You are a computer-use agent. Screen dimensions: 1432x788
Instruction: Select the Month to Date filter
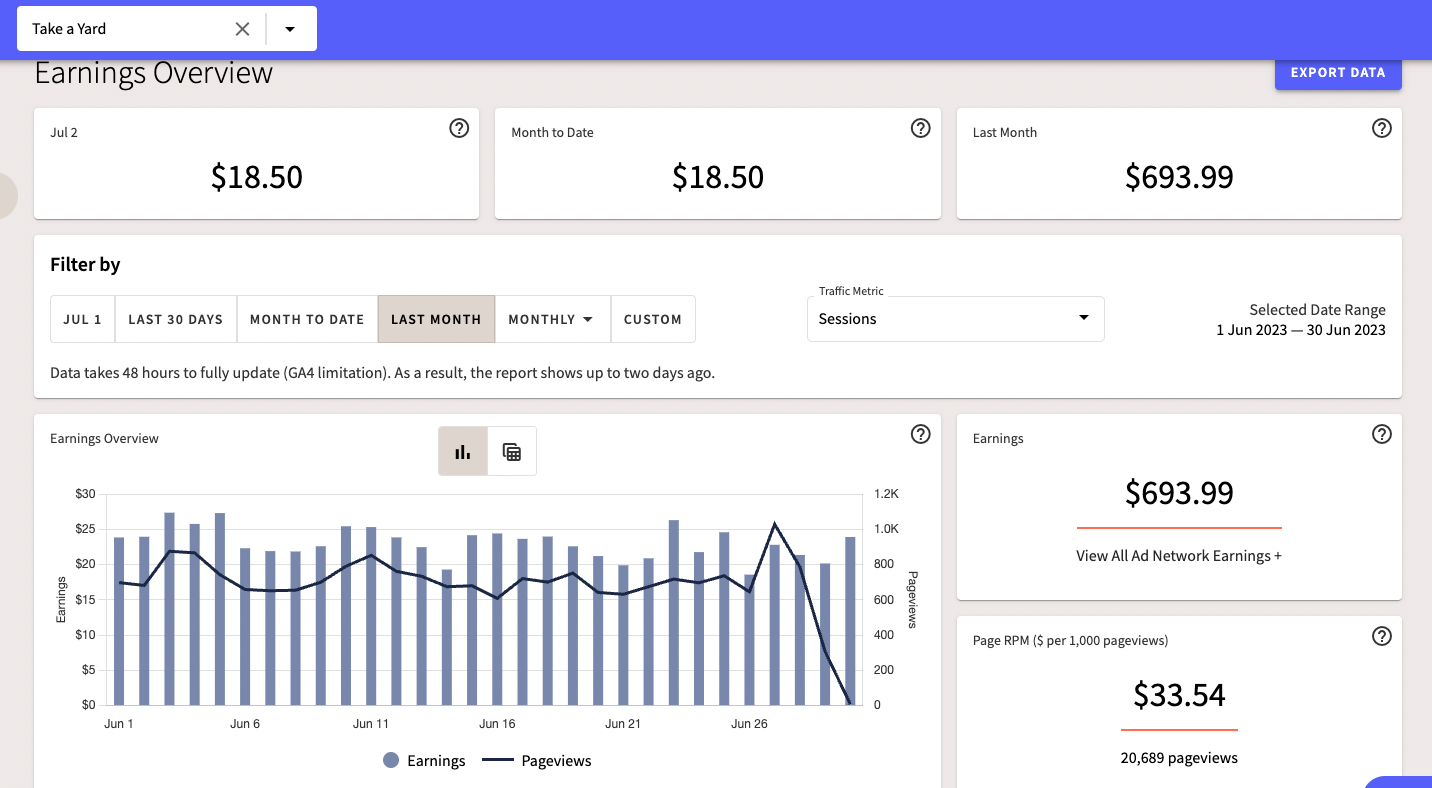[x=307, y=319]
